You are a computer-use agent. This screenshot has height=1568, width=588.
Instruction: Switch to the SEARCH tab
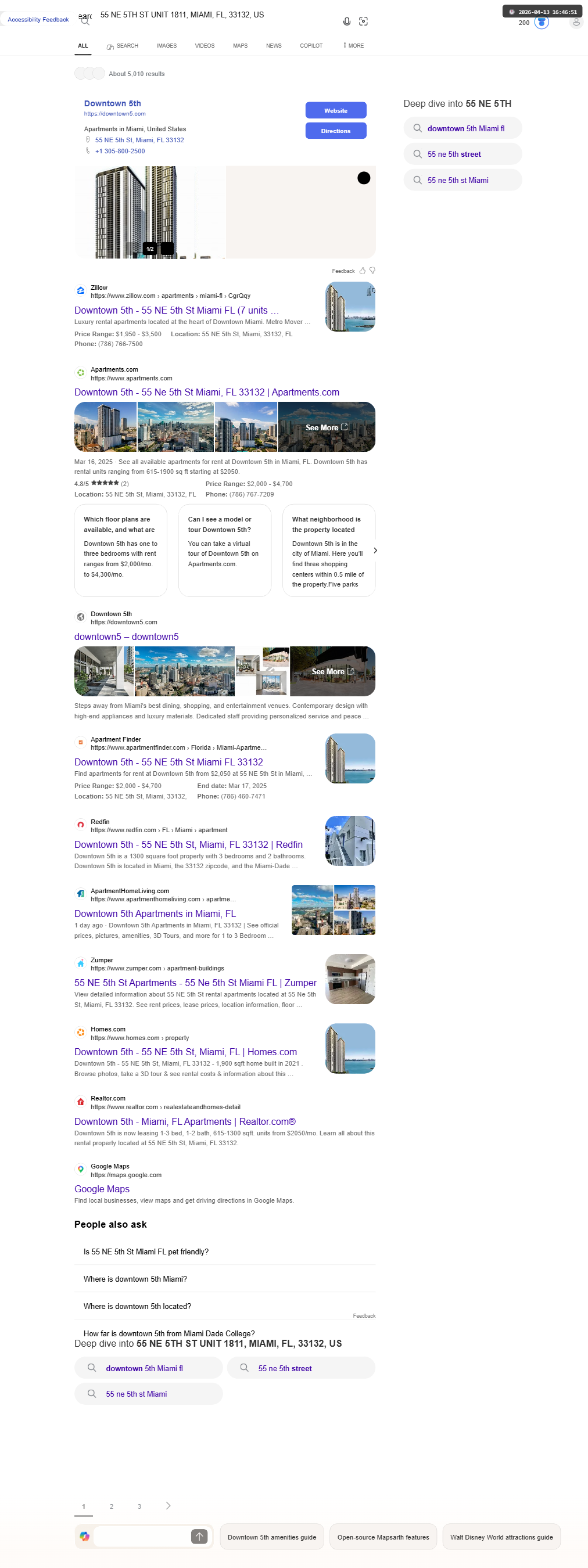tap(123, 46)
